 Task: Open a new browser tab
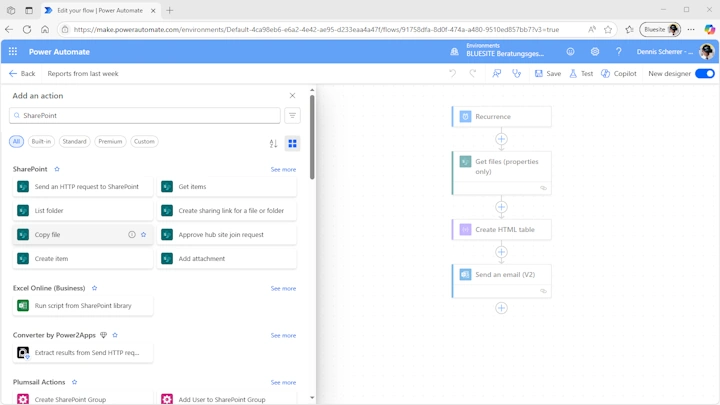[170, 10]
